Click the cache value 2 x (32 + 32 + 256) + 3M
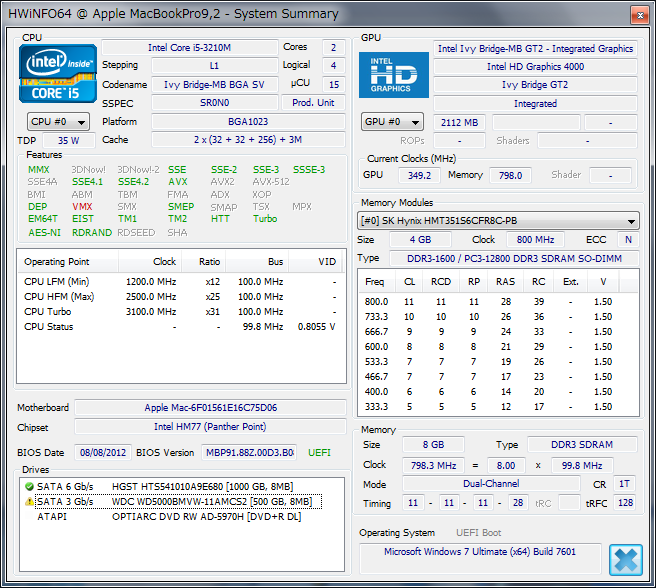The image size is (656, 588). click(x=248, y=140)
